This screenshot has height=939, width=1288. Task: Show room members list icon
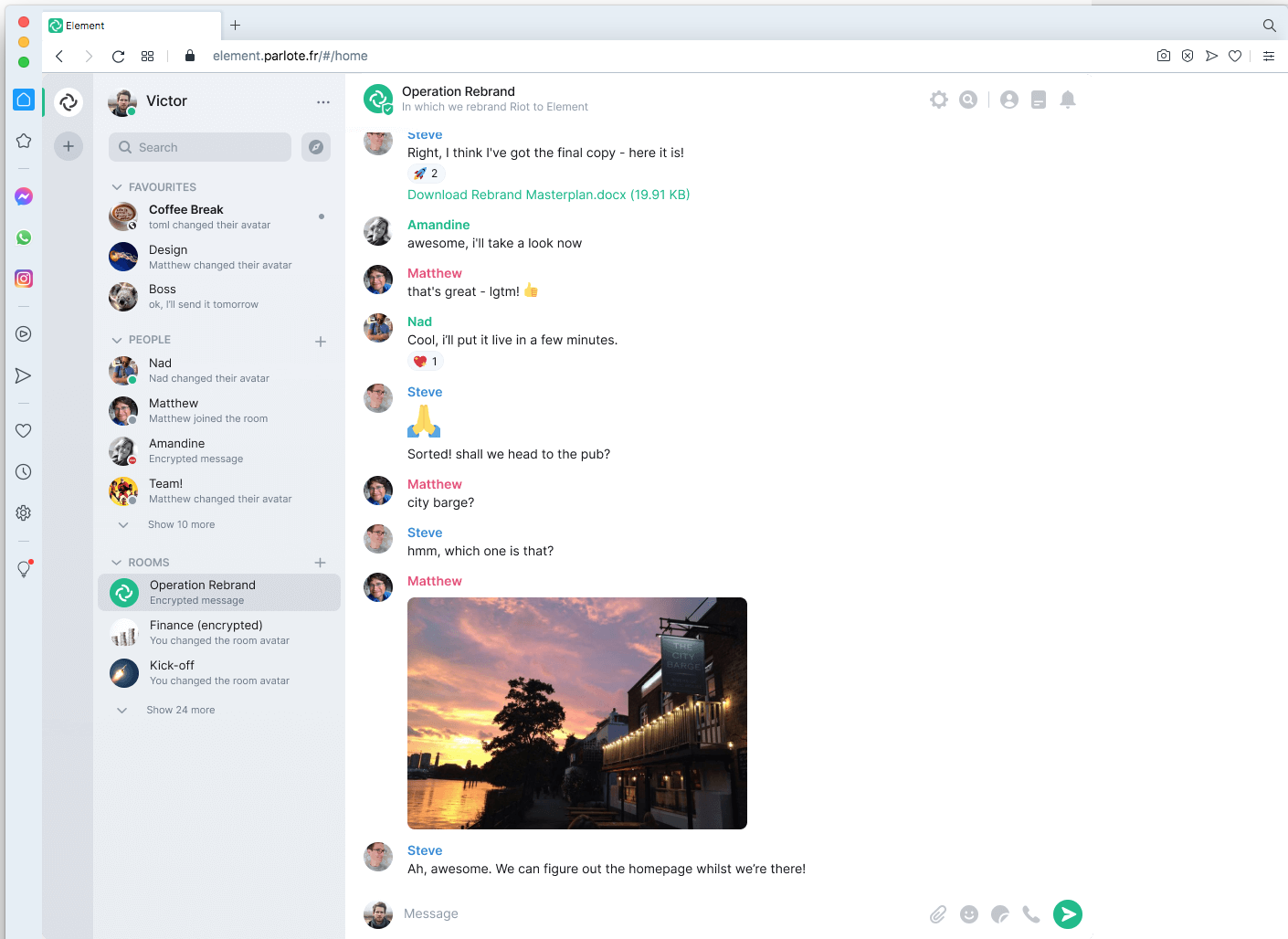[x=1009, y=100]
